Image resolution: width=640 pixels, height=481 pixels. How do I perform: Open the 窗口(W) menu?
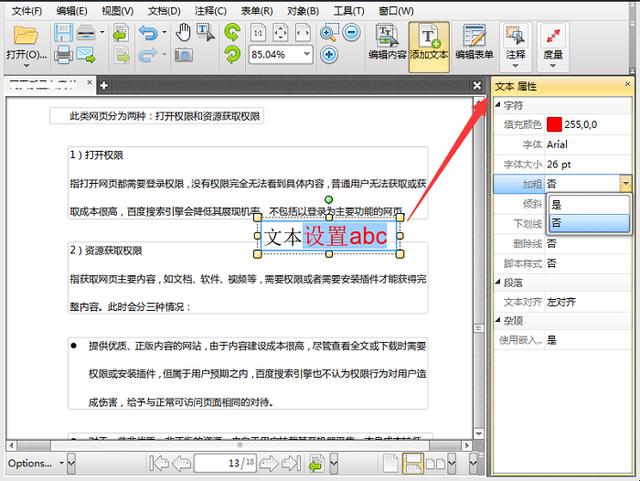click(x=396, y=11)
